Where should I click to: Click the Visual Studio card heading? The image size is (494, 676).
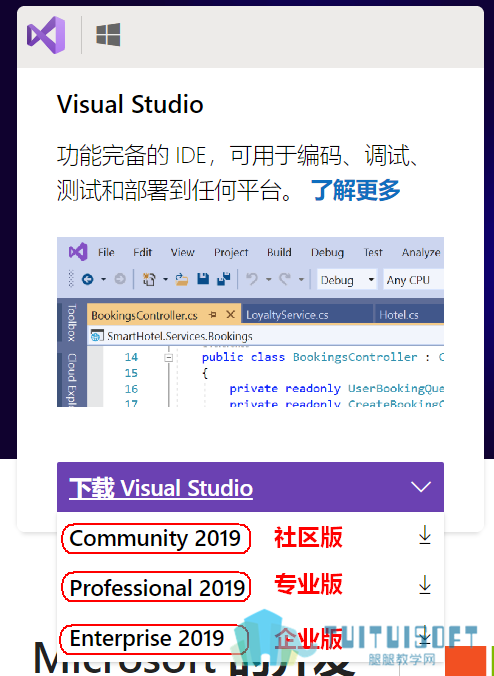click(130, 104)
